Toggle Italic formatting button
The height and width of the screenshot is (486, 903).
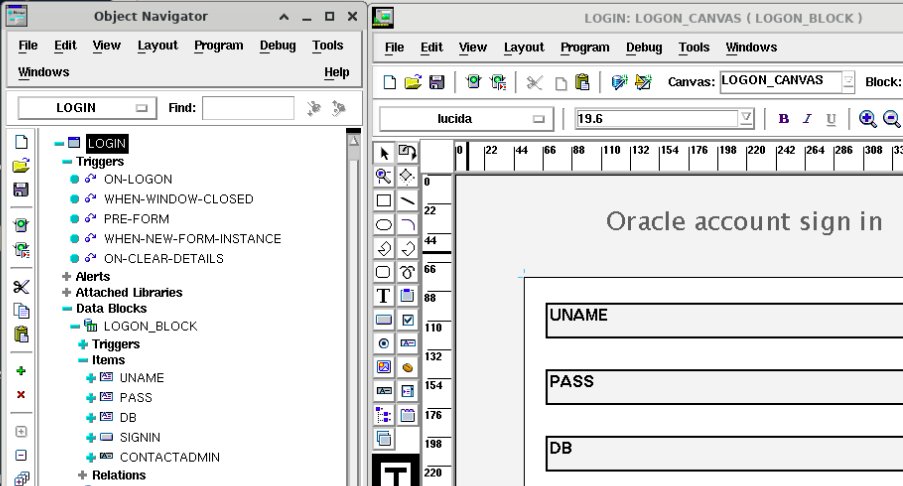[807, 119]
